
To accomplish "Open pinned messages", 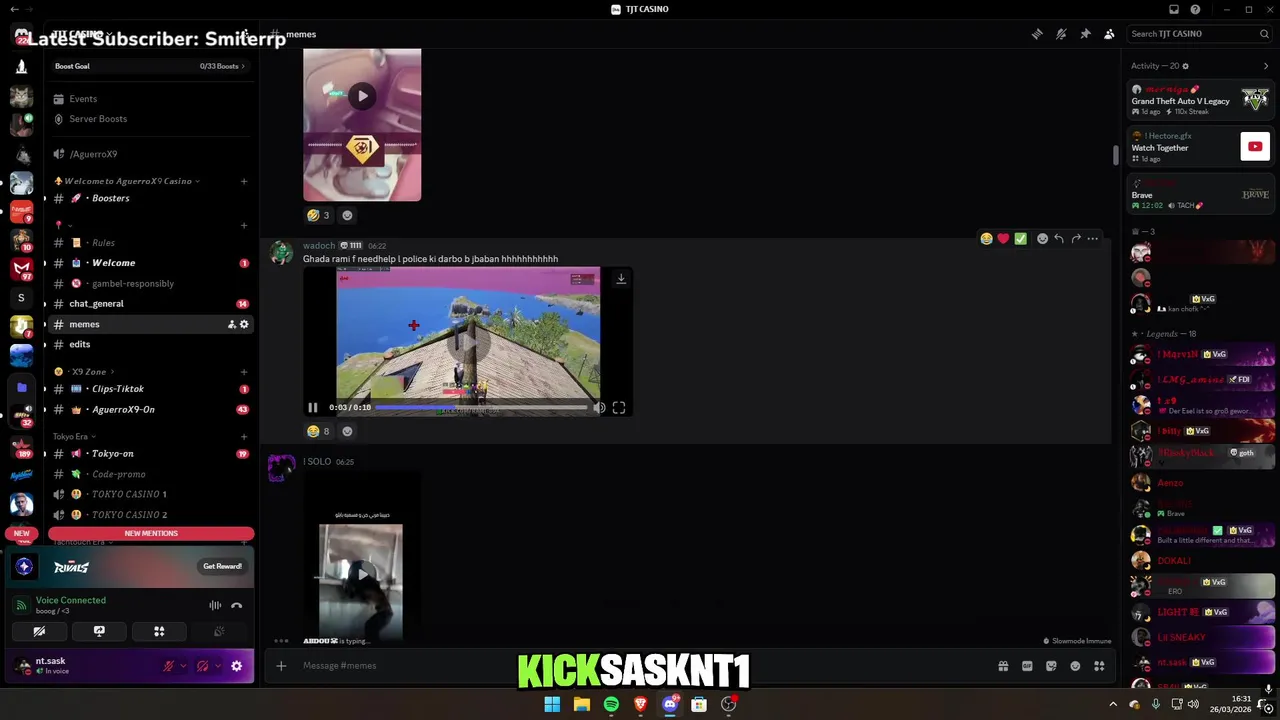I will click(x=1085, y=34).
